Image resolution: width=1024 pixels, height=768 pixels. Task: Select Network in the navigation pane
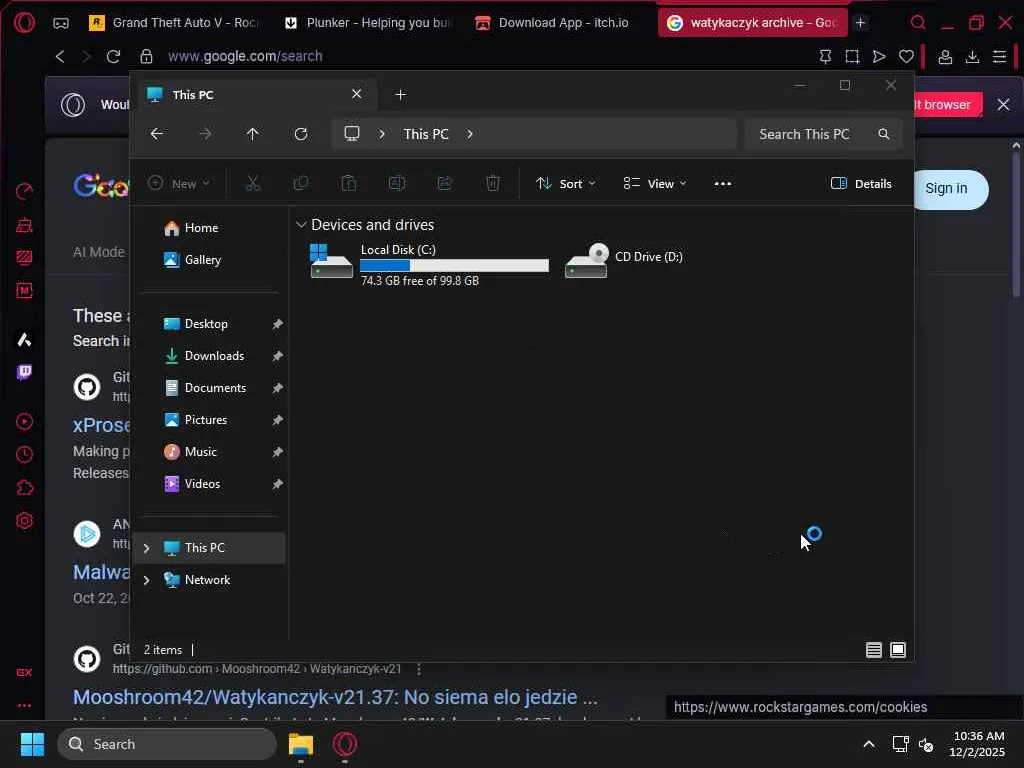point(207,580)
